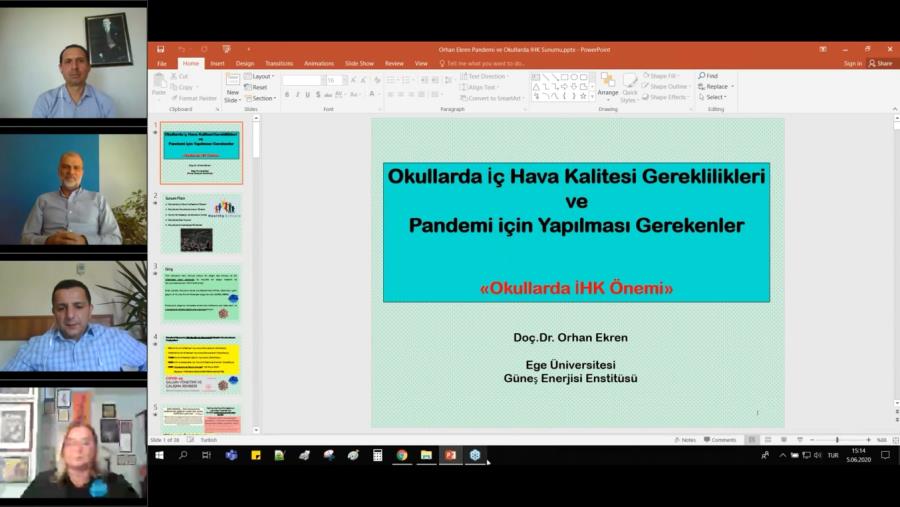
Task: Open Text Direction dropdown
Action: point(484,76)
